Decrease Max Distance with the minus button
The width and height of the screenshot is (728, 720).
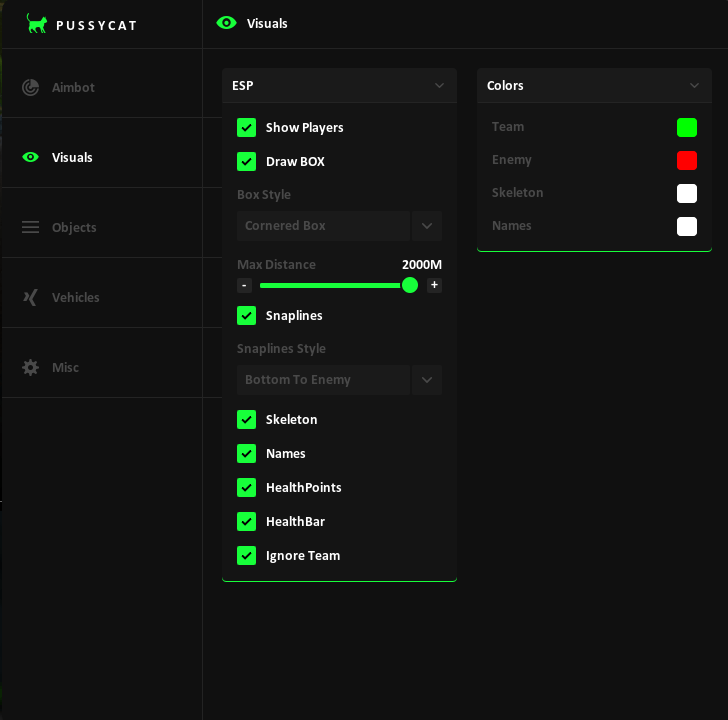click(244, 285)
